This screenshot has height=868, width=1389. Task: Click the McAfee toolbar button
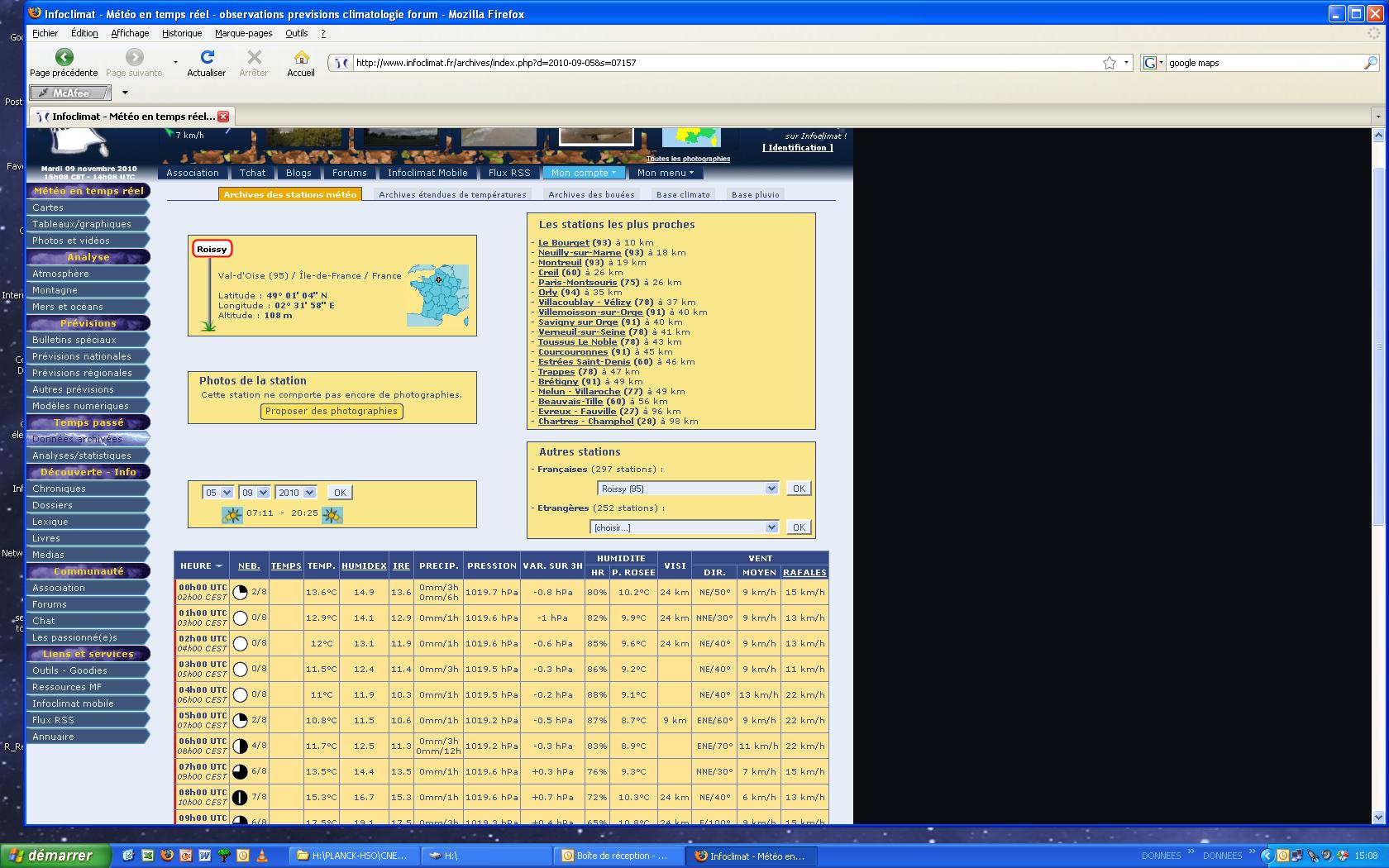[x=70, y=93]
